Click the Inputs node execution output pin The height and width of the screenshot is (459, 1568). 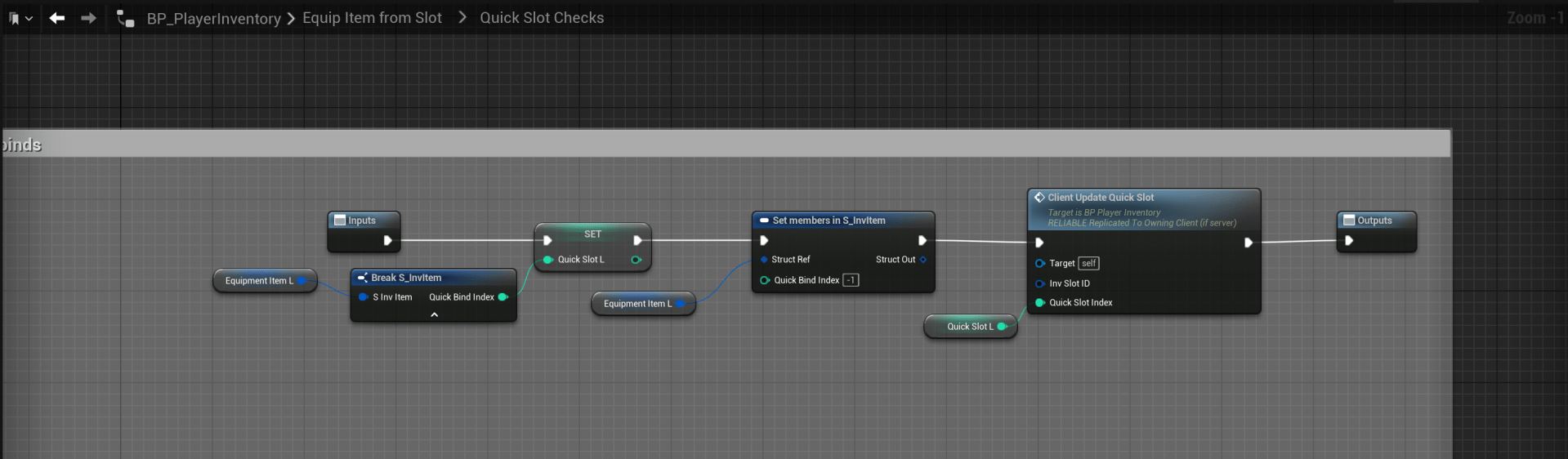[x=388, y=240]
